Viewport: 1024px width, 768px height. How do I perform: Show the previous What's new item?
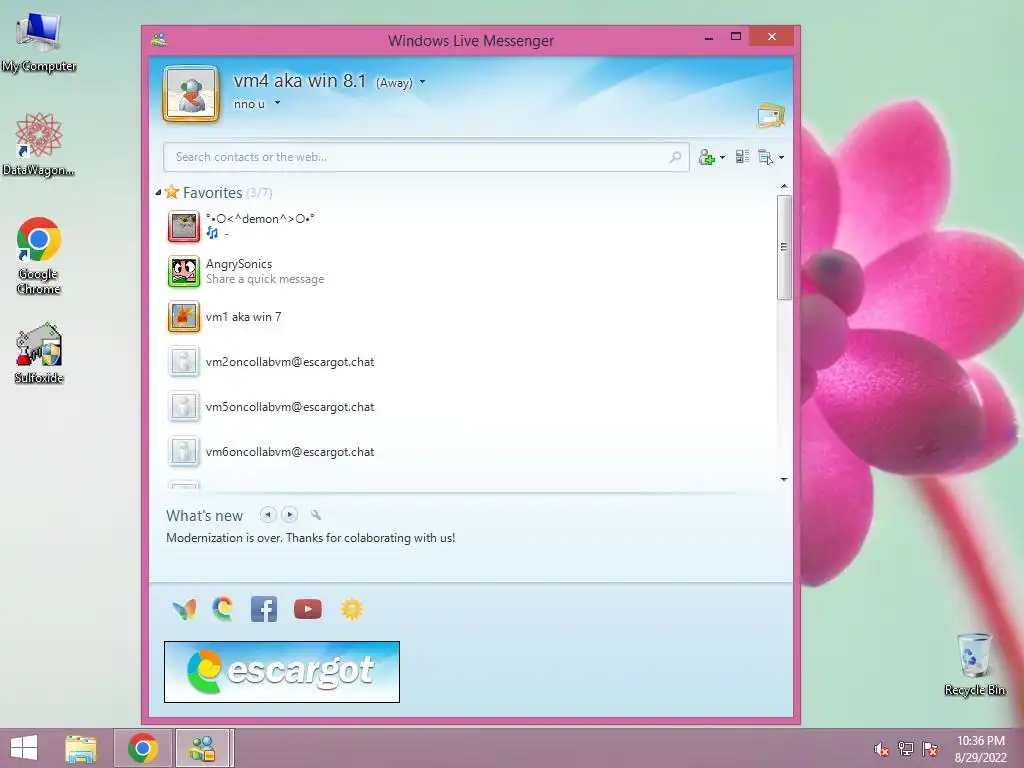click(x=267, y=515)
